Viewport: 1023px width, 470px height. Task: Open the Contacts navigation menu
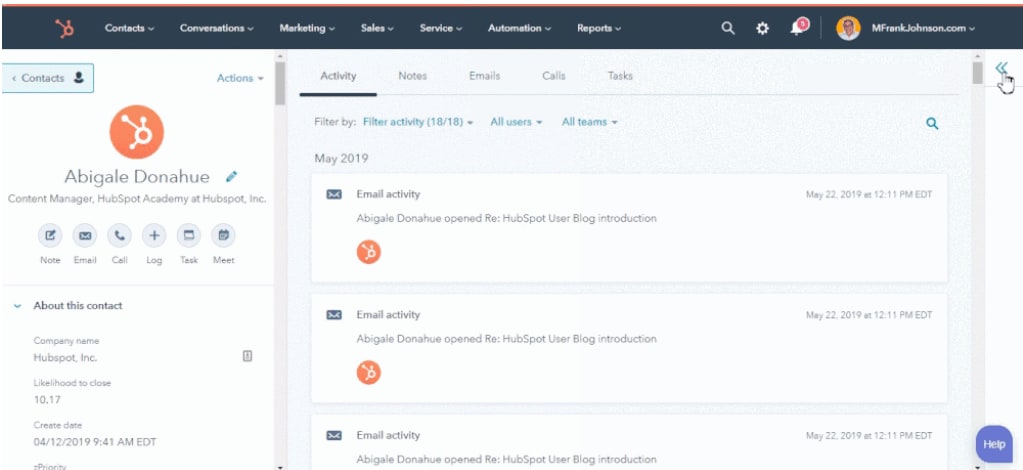[129, 28]
